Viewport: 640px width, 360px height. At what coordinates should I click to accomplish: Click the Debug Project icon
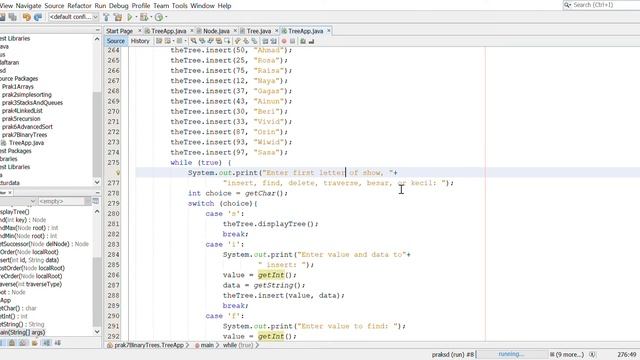tap(144, 17)
